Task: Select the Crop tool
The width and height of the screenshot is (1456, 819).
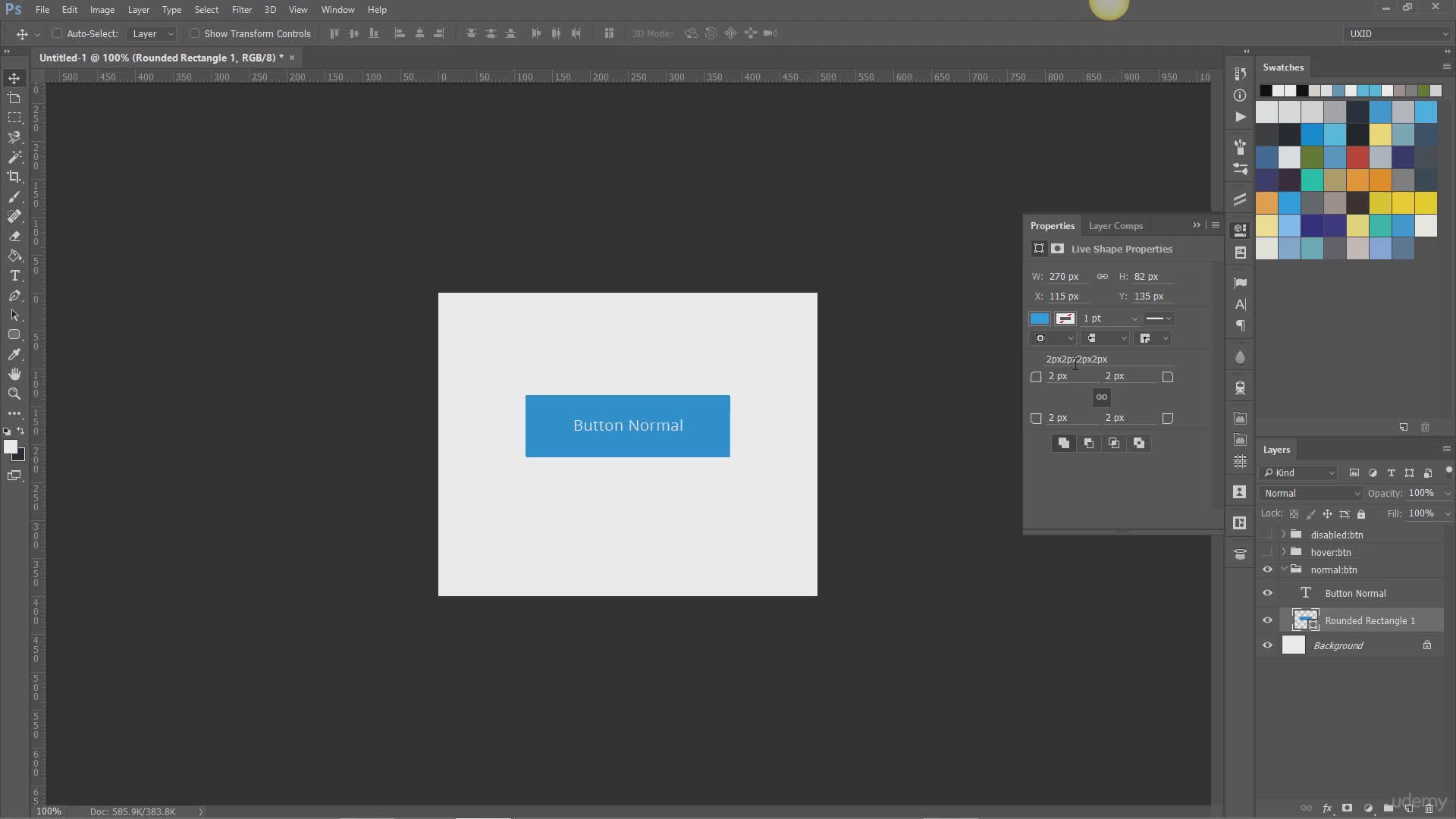Action: click(14, 177)
